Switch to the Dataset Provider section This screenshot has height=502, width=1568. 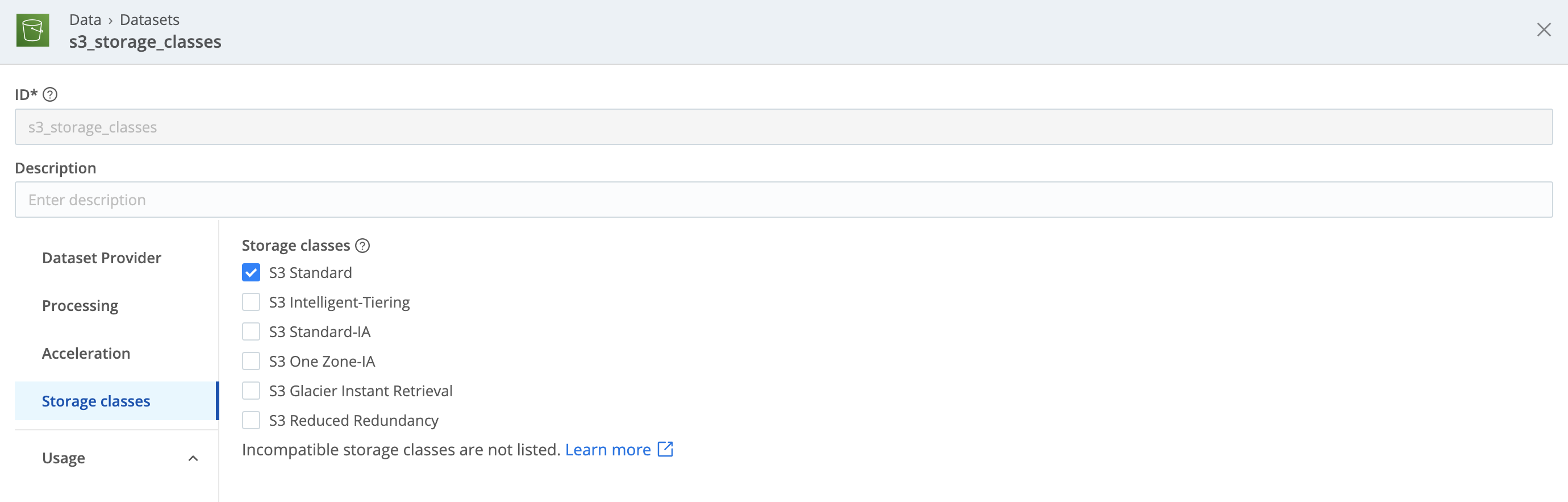101,257
